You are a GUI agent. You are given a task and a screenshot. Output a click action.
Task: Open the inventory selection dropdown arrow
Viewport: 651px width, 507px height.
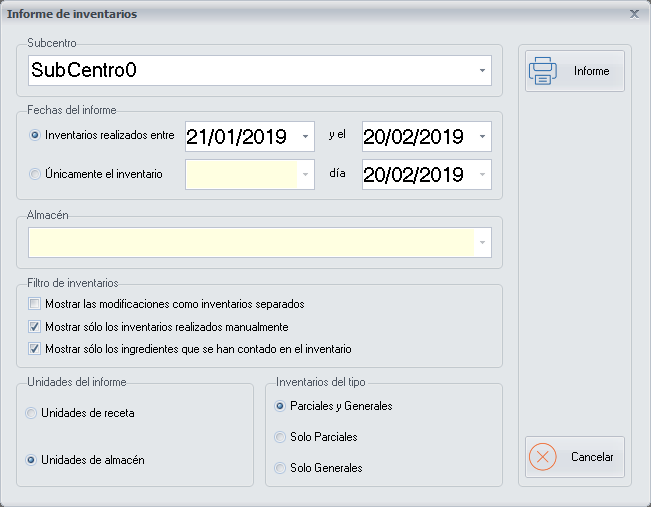(305, 174)
